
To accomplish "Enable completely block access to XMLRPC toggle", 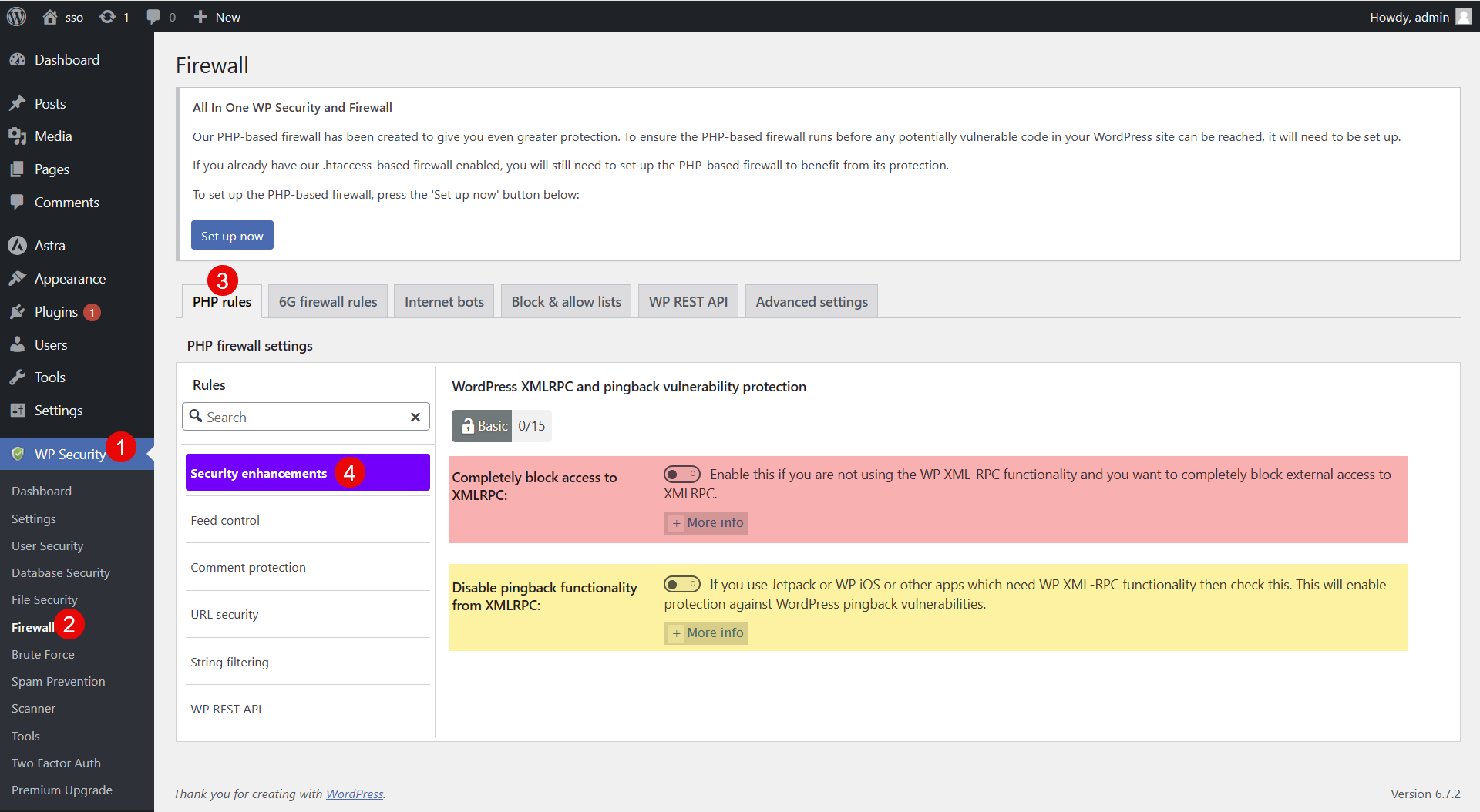I will tap(681, 475).
